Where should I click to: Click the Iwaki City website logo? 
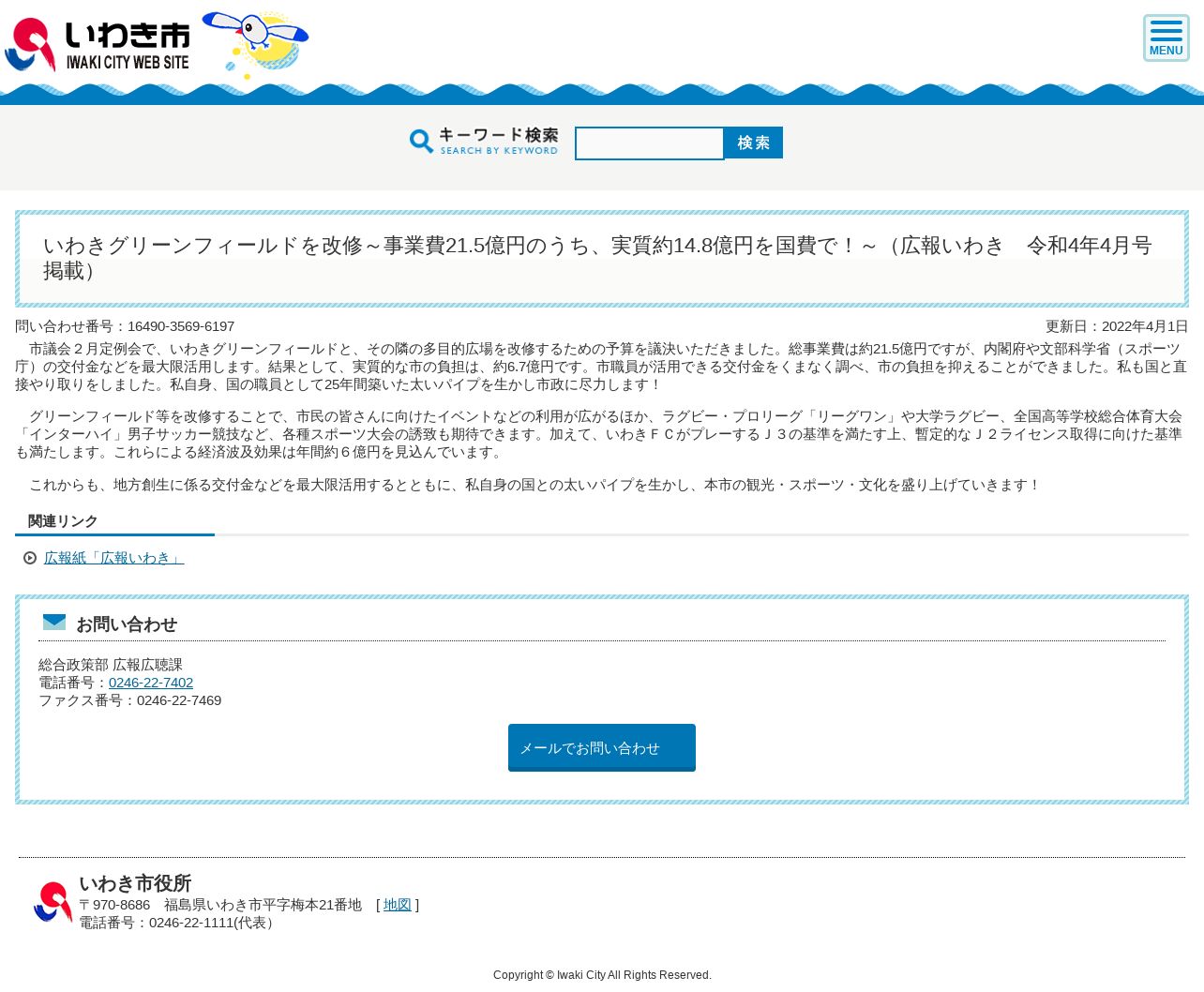[x=98, y=44]
